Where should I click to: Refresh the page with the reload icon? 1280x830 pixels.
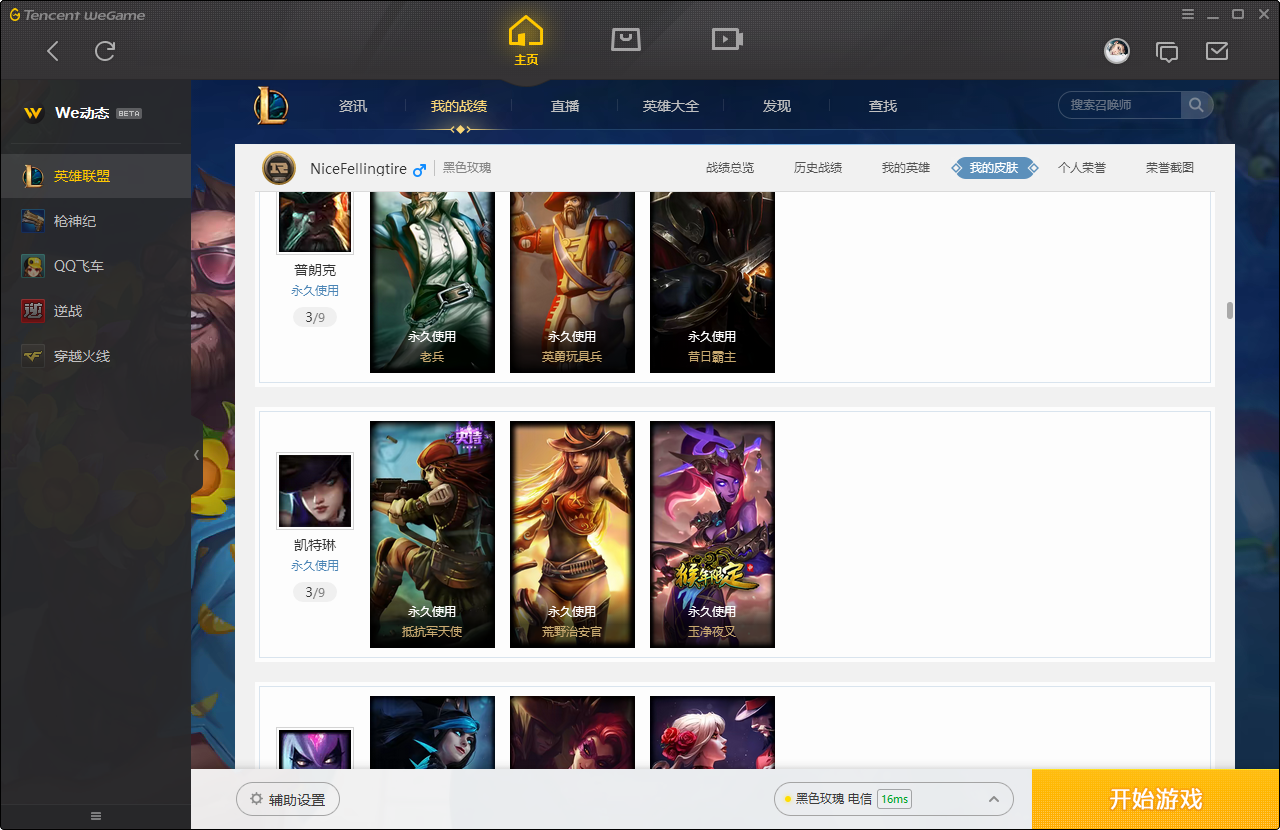[x=105, y=51]
